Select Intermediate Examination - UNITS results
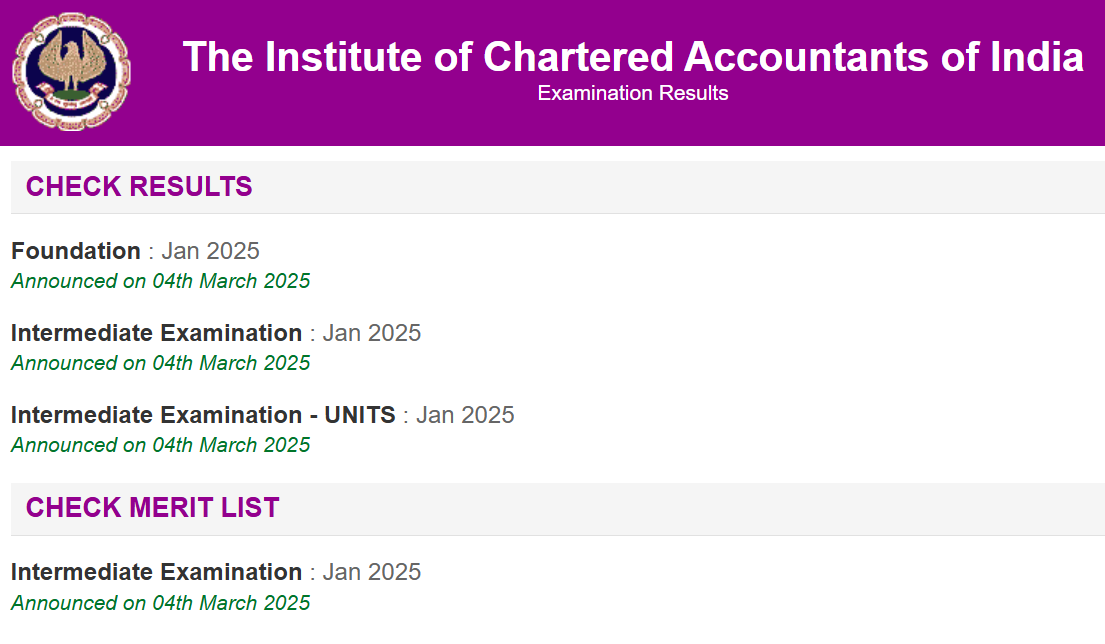Image resolution: width=1105 pixels, height=644 pixels. coord(262,414)
